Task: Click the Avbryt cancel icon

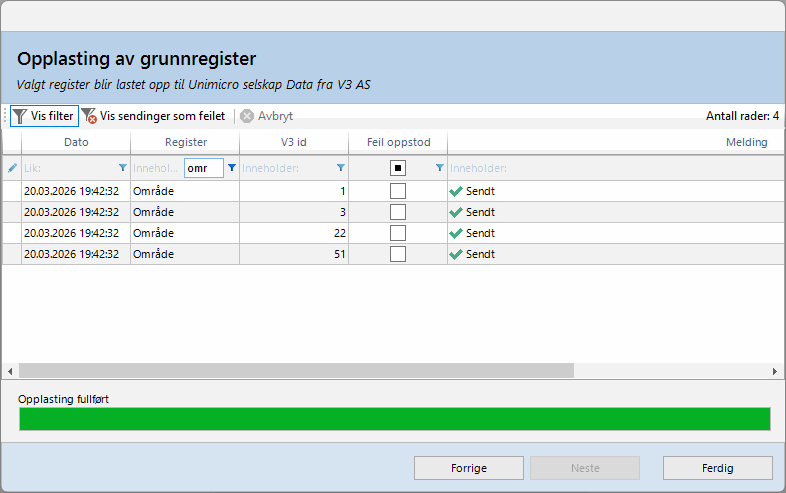Action: [247, 116]
